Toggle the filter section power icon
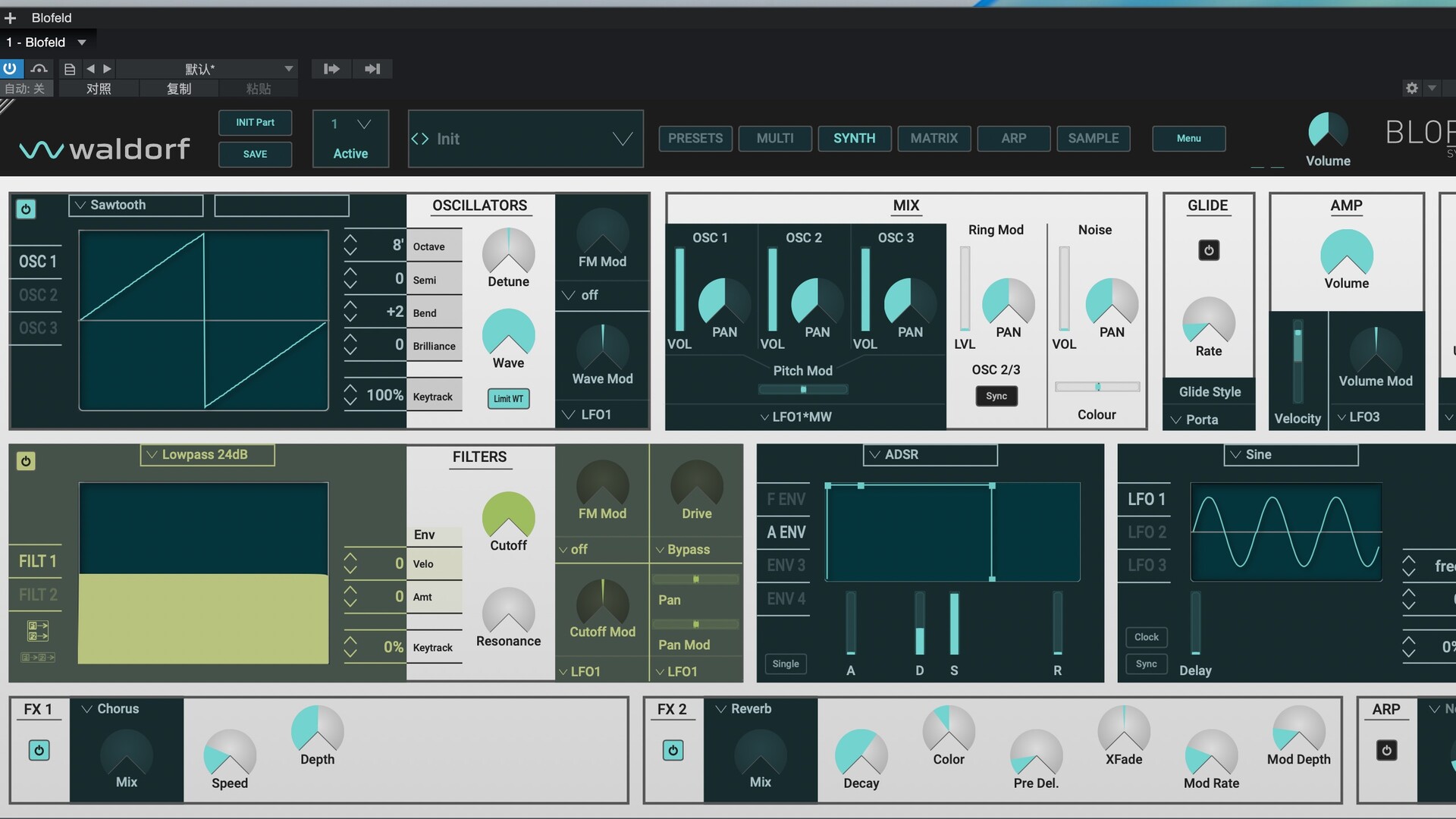Image resolution: width=1456 pixels, height=819 pixels. coord(26,461)
